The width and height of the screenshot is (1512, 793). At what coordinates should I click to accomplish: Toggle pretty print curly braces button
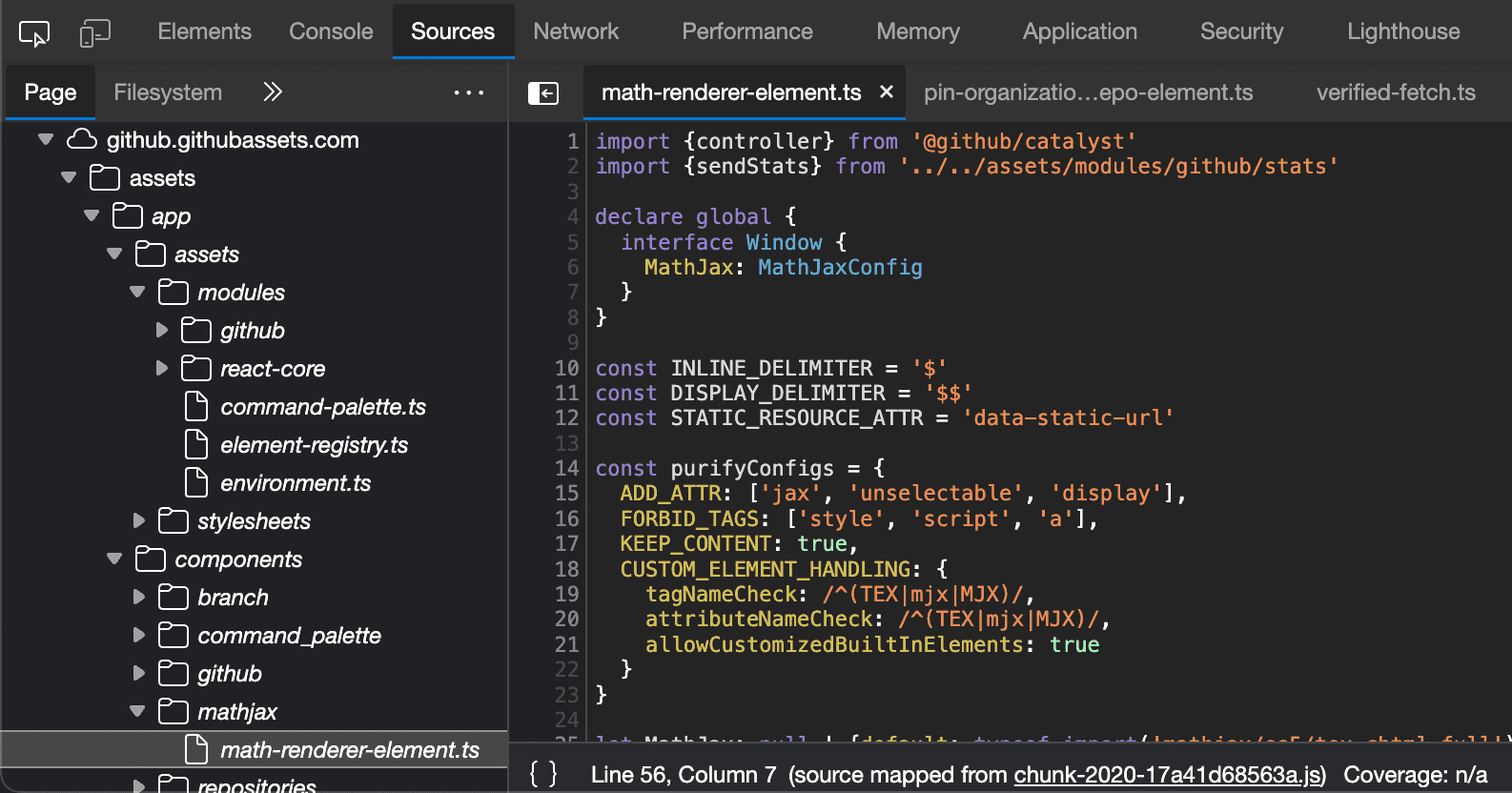543,773
